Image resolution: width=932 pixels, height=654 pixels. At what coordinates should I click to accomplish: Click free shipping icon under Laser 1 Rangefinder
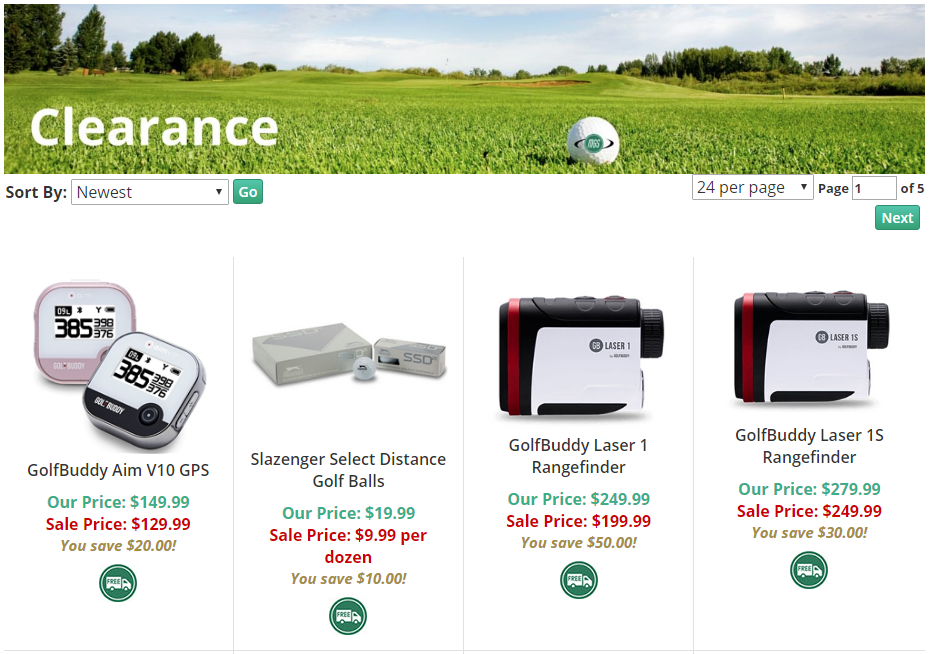(x=579, y=580)
